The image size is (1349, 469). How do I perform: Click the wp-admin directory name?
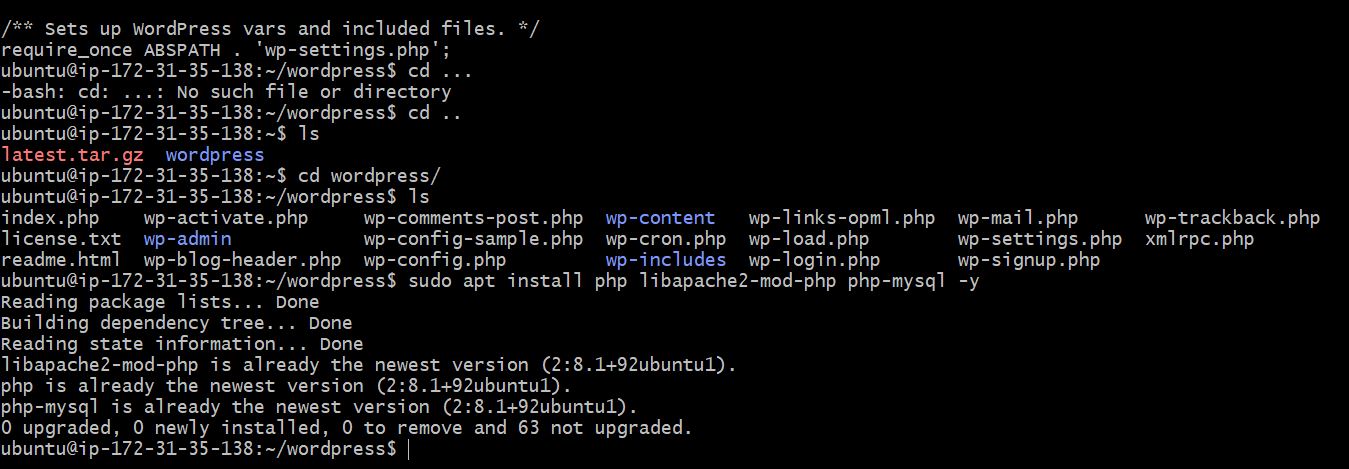[187, 239]
